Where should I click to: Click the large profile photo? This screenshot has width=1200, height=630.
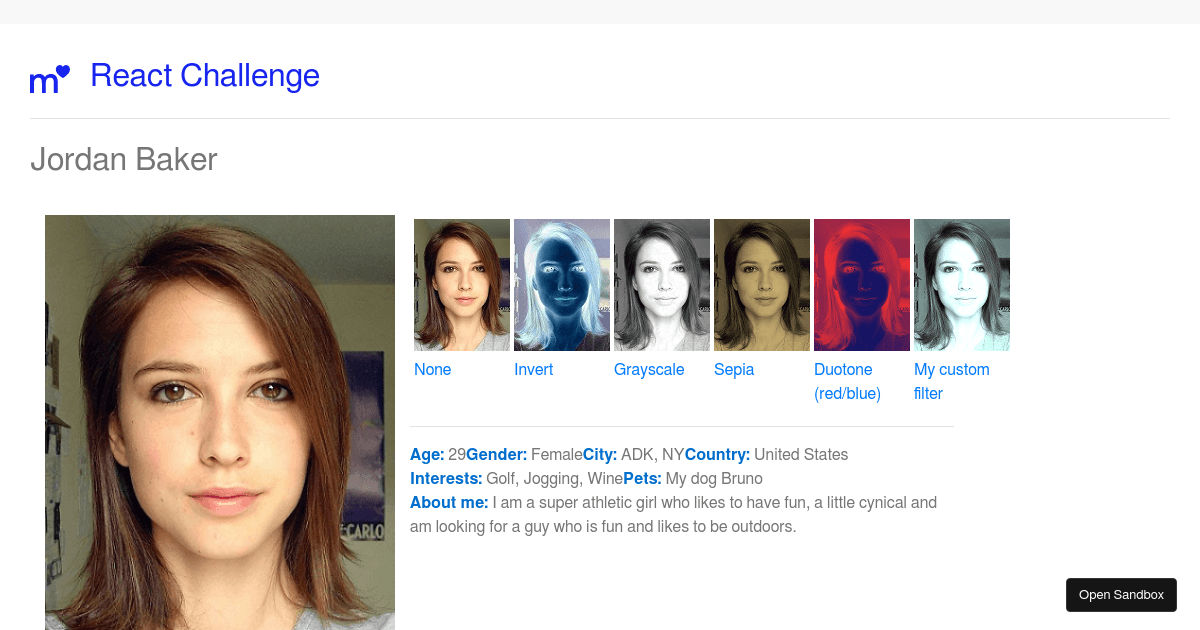[x=220, y=422]
